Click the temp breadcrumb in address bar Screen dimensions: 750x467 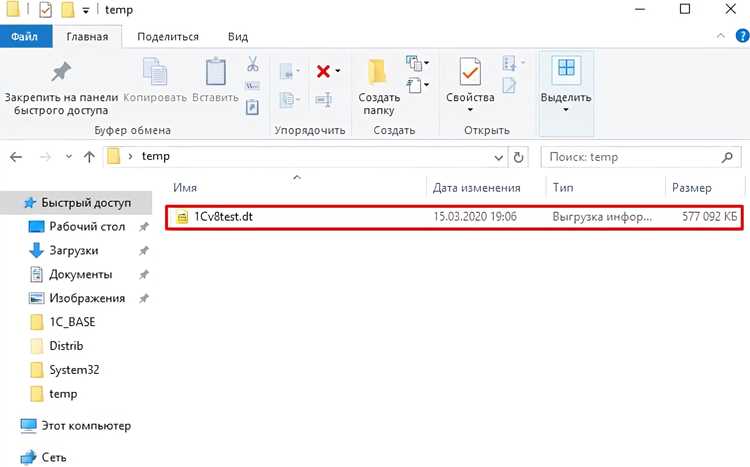[155, 156]
